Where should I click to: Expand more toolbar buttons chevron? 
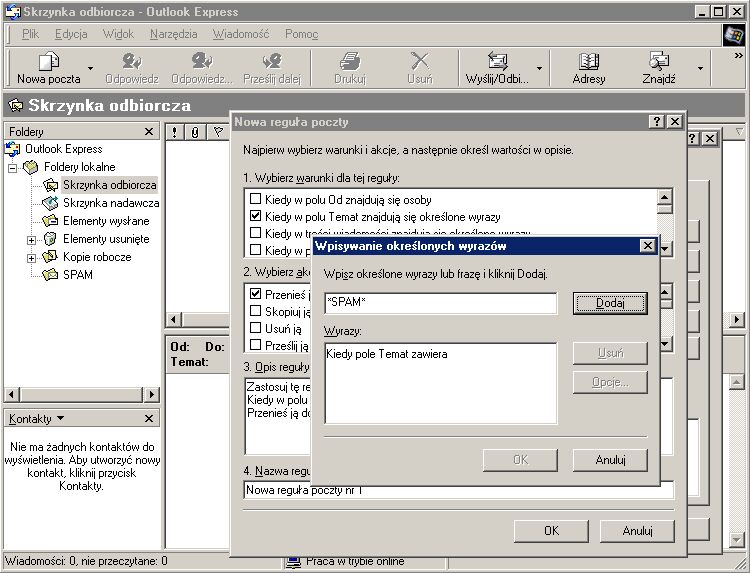coord(738,55)
